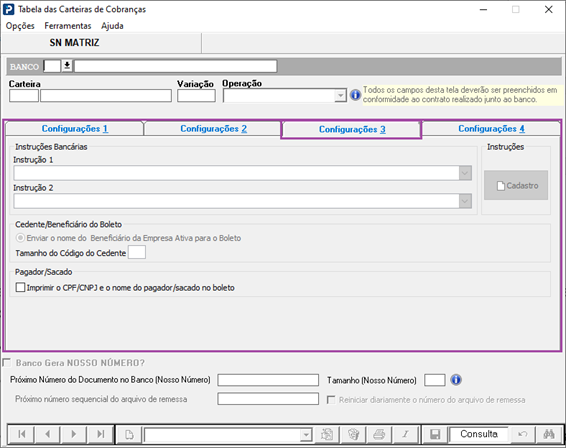Go to the first record
This screenshot has height=448, width=567.
(21, 434)
